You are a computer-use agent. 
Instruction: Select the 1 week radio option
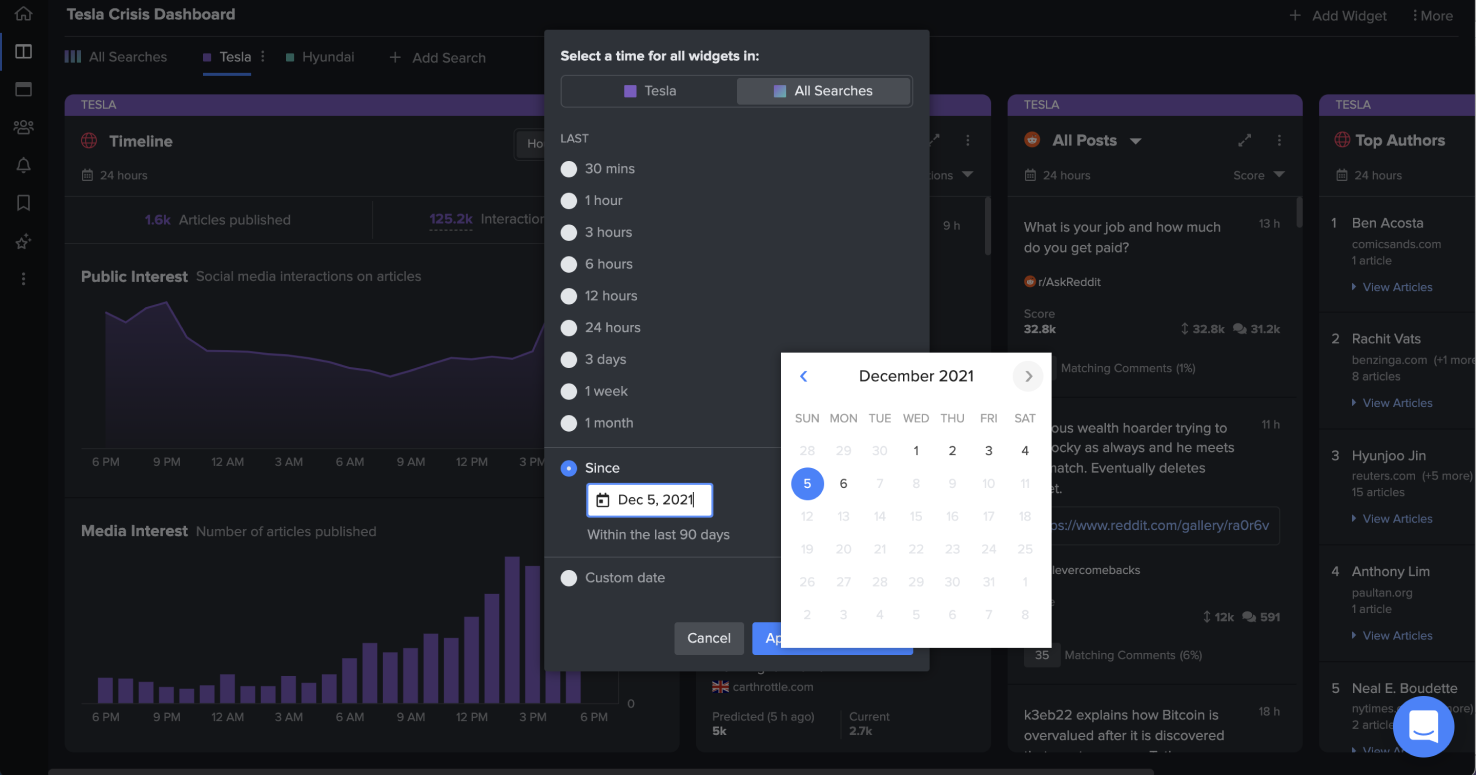[x=569, y=392]
